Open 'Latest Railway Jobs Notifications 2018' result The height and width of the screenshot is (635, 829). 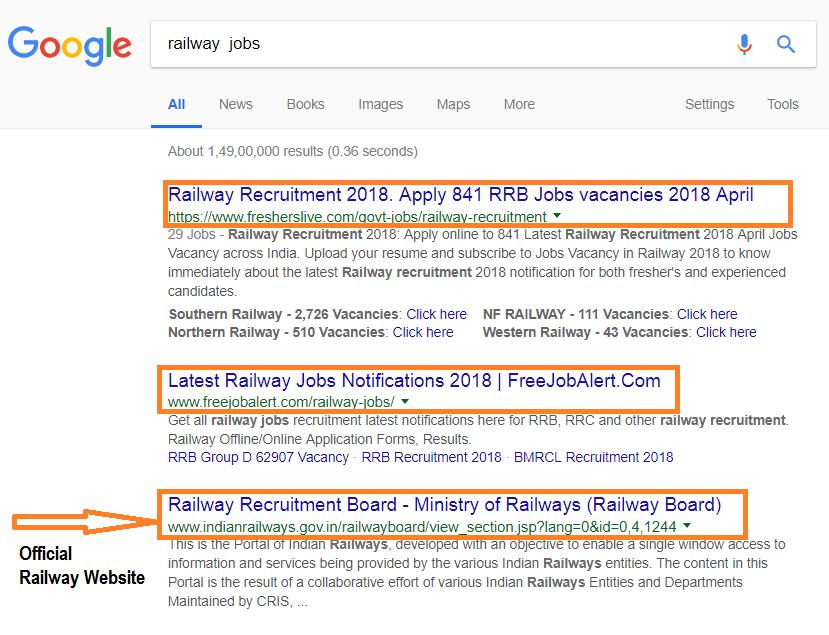414,381
